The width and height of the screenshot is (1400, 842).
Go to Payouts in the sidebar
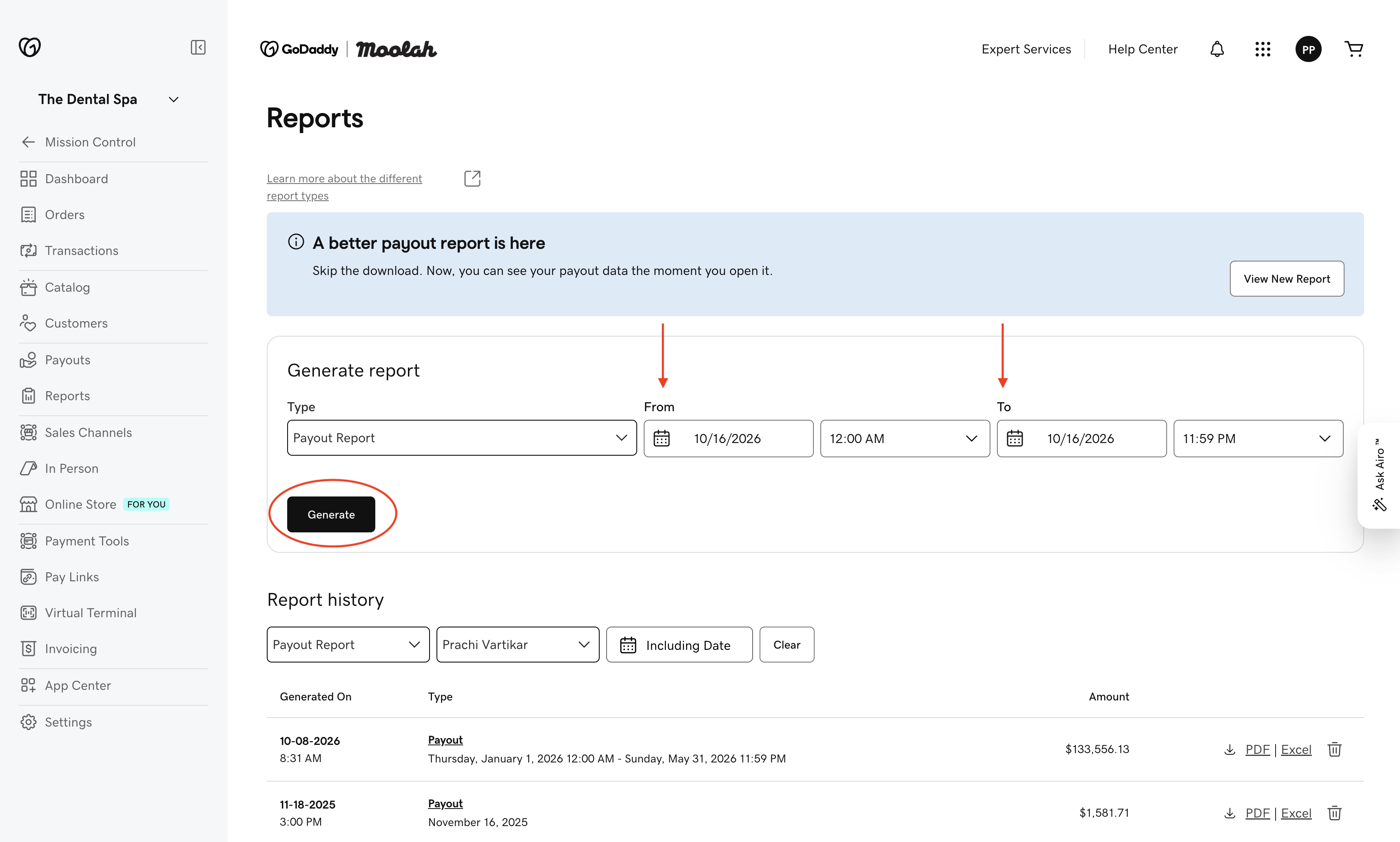67,360
